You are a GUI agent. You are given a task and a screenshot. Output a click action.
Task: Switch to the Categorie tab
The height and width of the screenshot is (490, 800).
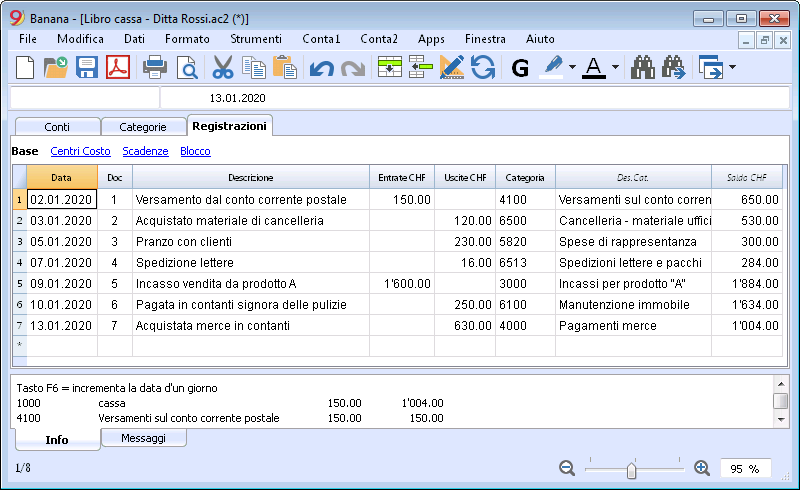pyautogui.click(x=143, y=127)
